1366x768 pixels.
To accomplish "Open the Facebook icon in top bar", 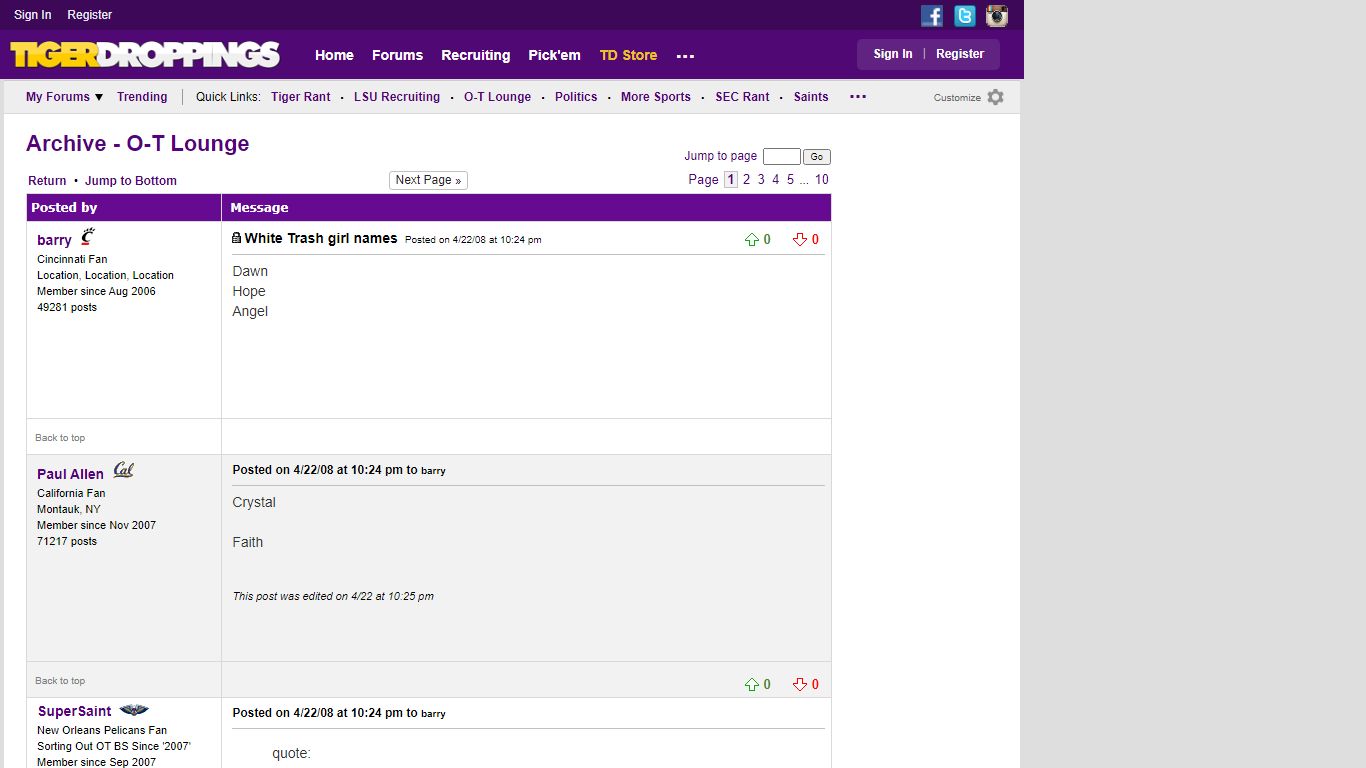I will (x=932, y=15).
